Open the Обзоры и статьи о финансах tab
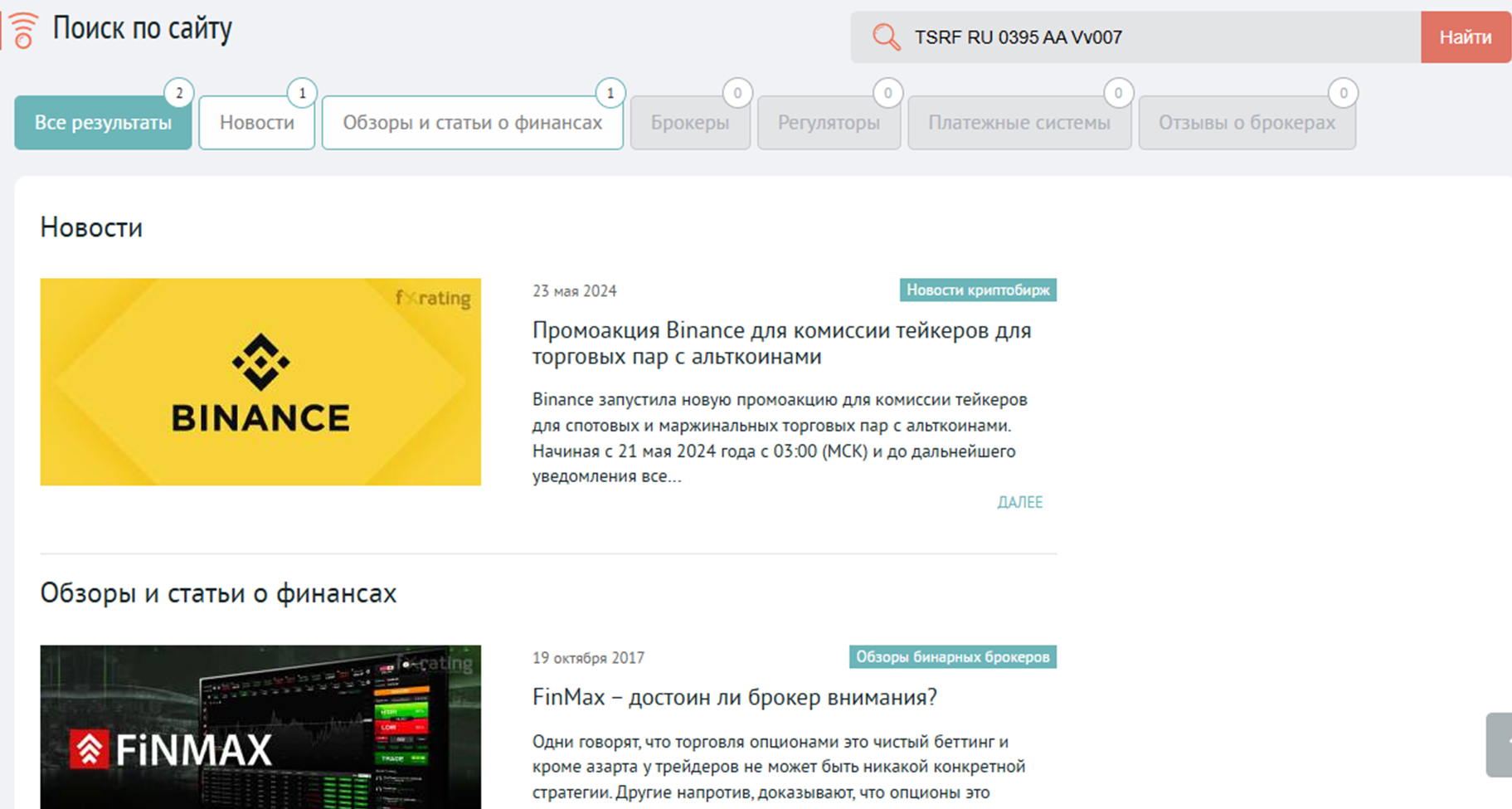The height and width of the screenshot is (809, 1512). point(473,123)
